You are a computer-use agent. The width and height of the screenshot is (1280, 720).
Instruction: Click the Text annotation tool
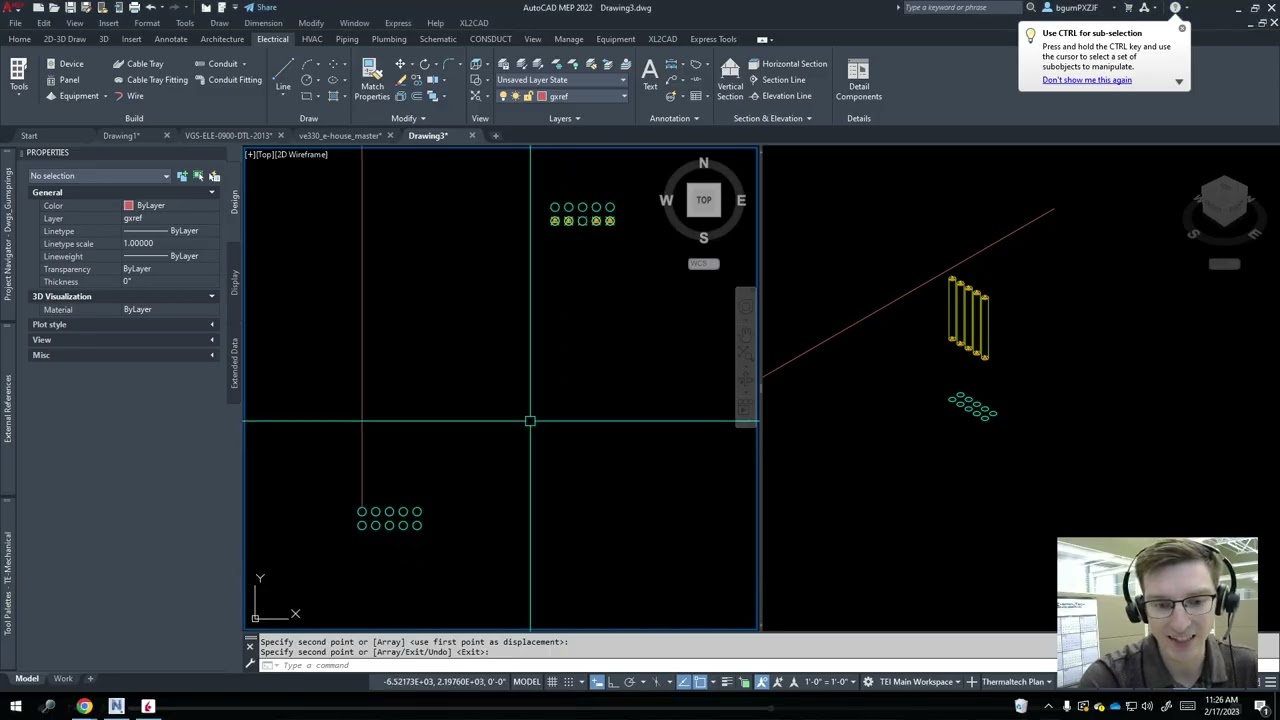click(x=650, y=74)
